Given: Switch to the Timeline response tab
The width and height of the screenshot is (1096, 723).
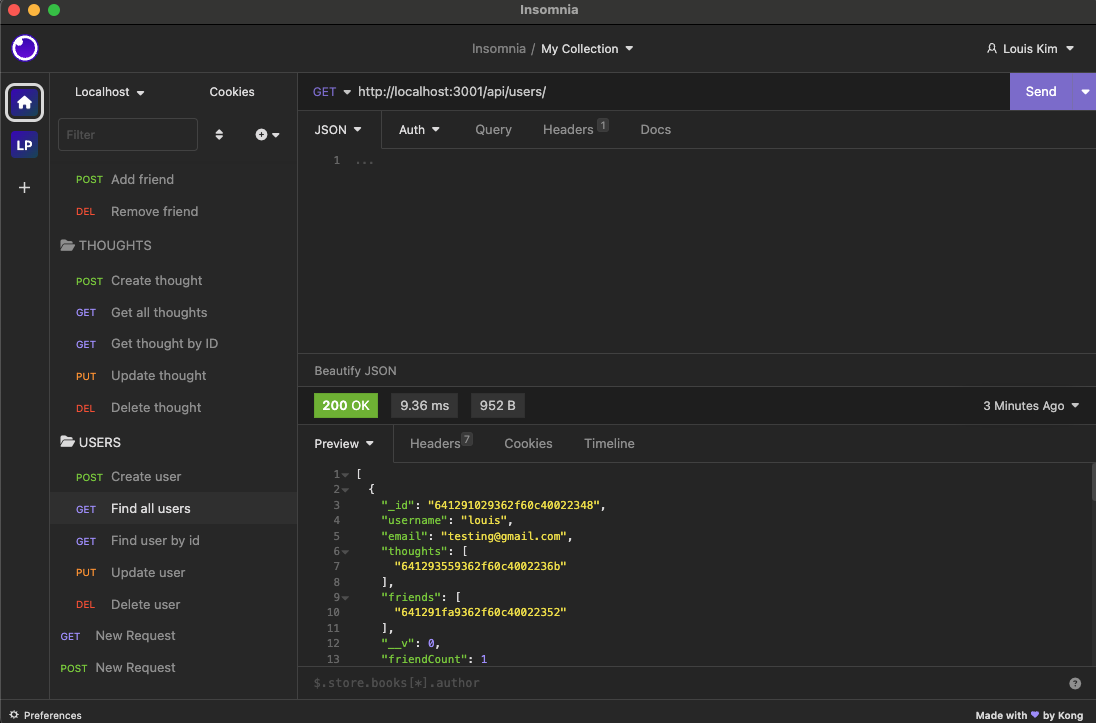Looking at the screenshot, I should [609, 443].
